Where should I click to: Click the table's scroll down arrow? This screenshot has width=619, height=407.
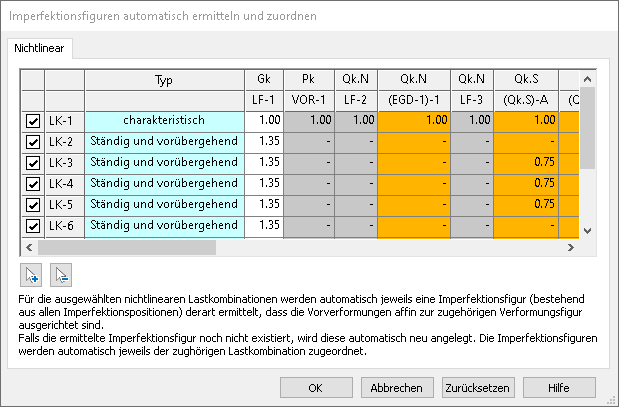[x=588, y=231]
